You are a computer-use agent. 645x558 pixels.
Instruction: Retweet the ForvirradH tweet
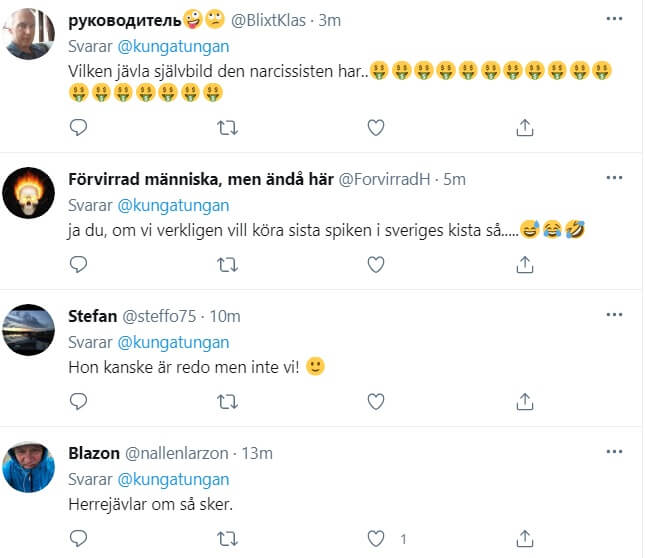(x=227, y=265)
